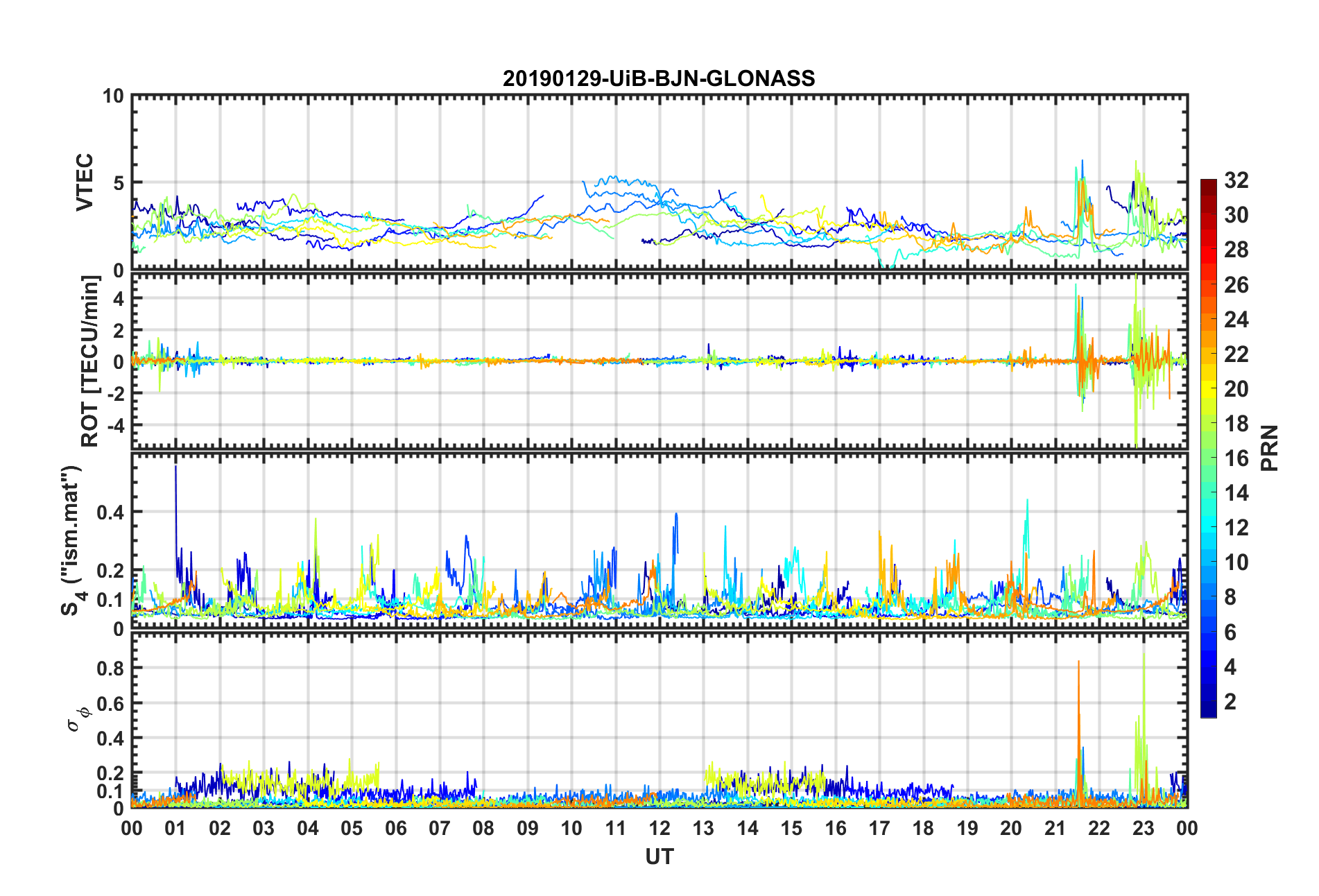Click x-axis hour tick "06"
The width and height of the screenshot is (1319, 896).
pyautogui.click(x=395, y=829)
